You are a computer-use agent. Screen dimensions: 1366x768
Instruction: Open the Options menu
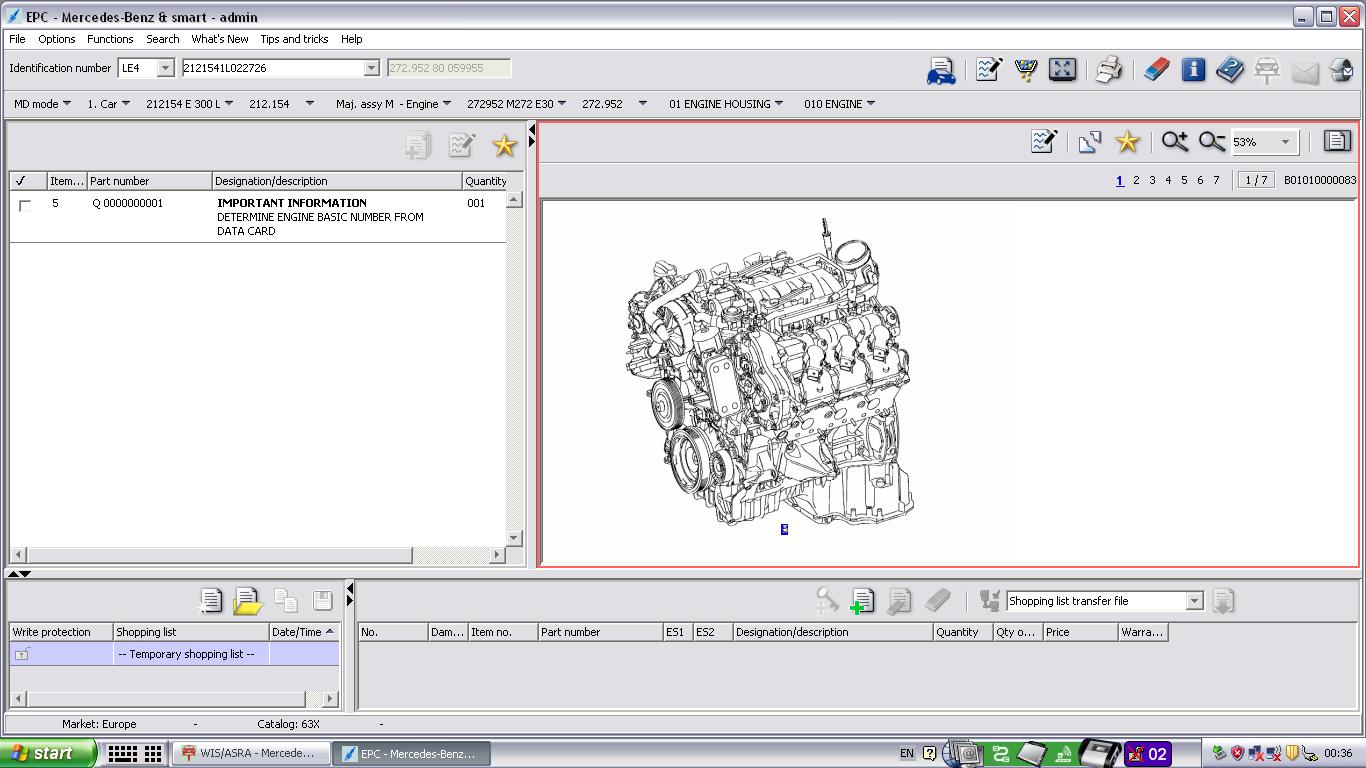(x=56, y=39)
